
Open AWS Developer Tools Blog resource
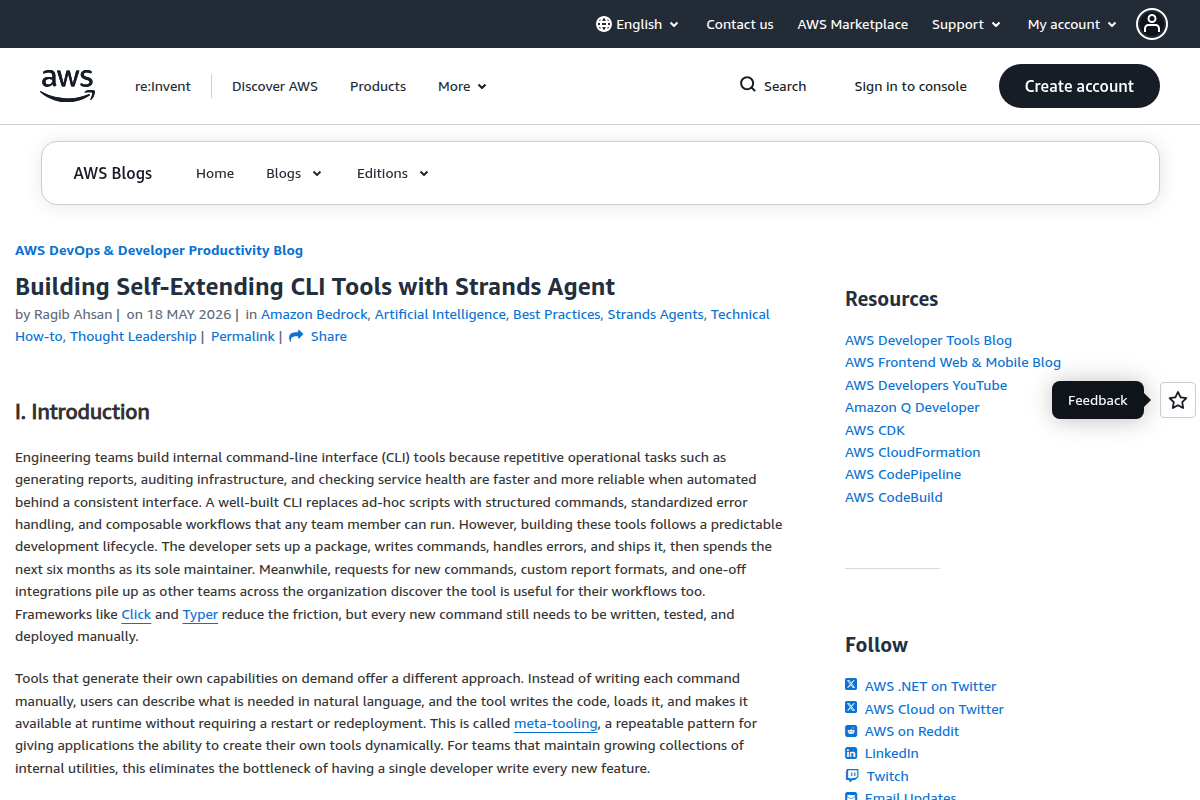click(928, 340)
